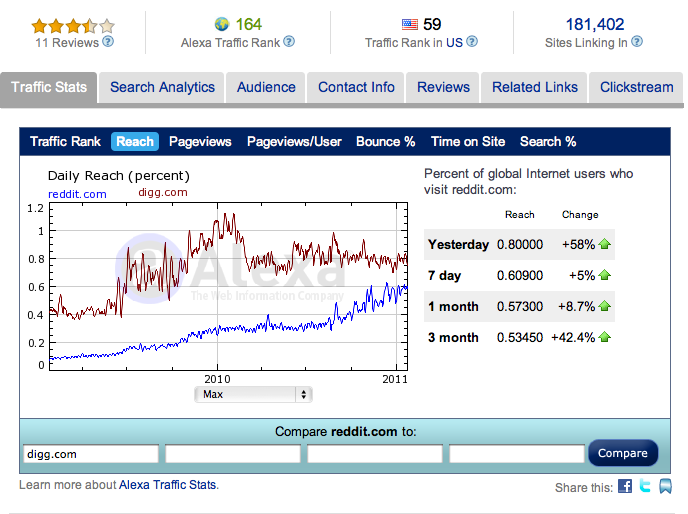Screen dimensions: 688x514
Task: Click the green up arrow in 7 day row
Action: point(604,275)
